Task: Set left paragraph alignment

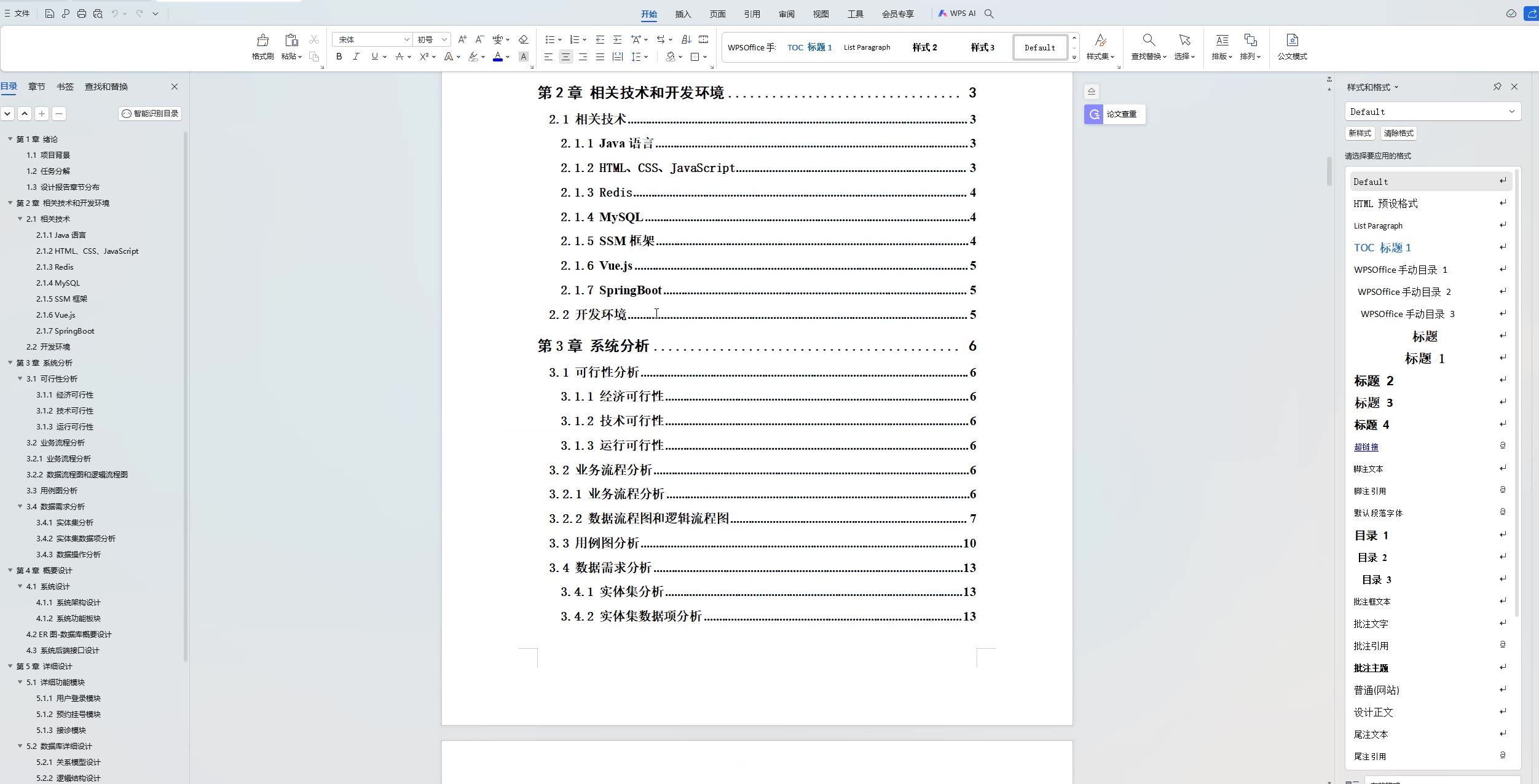Action: [x=548, y=57]
